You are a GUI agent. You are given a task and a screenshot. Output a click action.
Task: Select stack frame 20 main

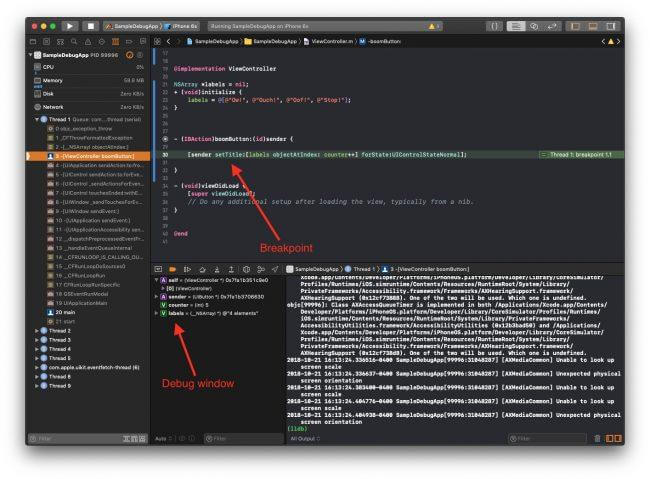tap(88, 312)
